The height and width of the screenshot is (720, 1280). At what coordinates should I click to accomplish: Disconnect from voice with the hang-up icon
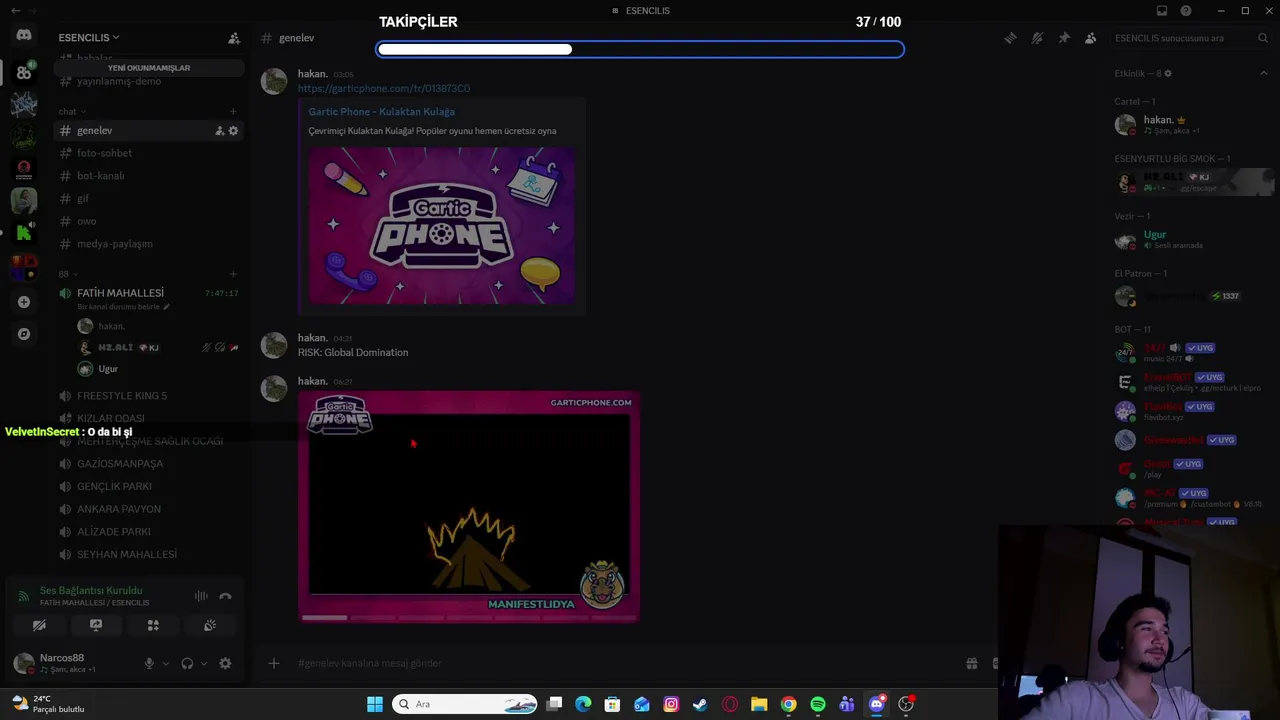225,596
